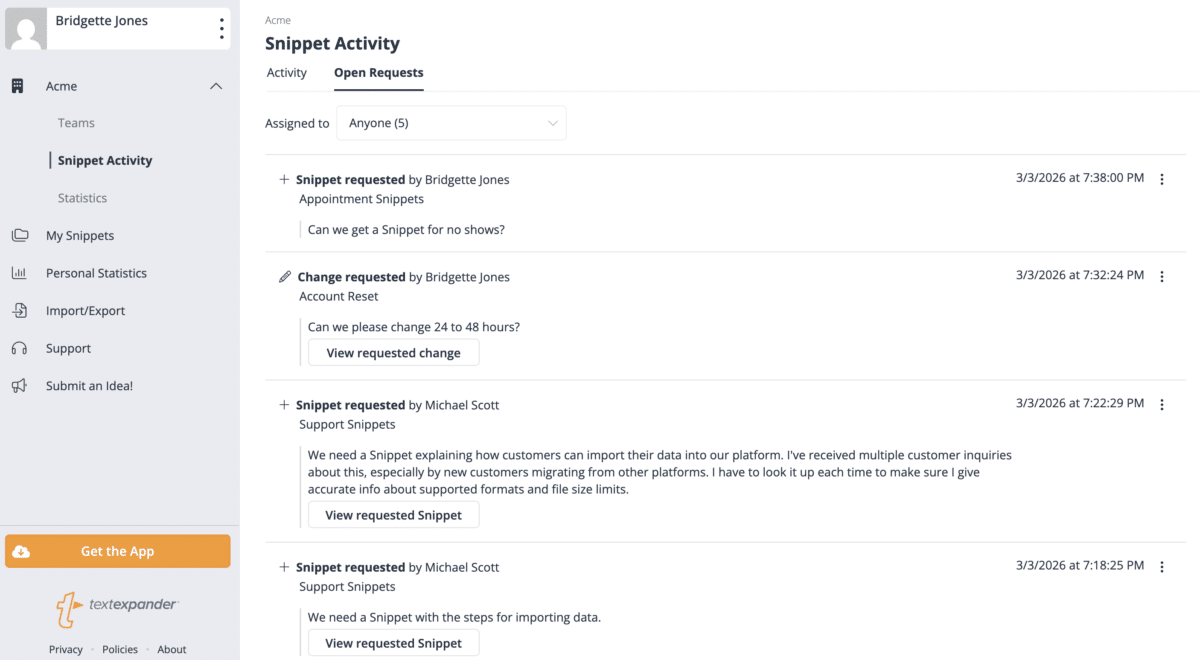Screen dimensions: 1200x660
Task: Open Statistics in the Acme sidebar
Action: tap(82, 198)
